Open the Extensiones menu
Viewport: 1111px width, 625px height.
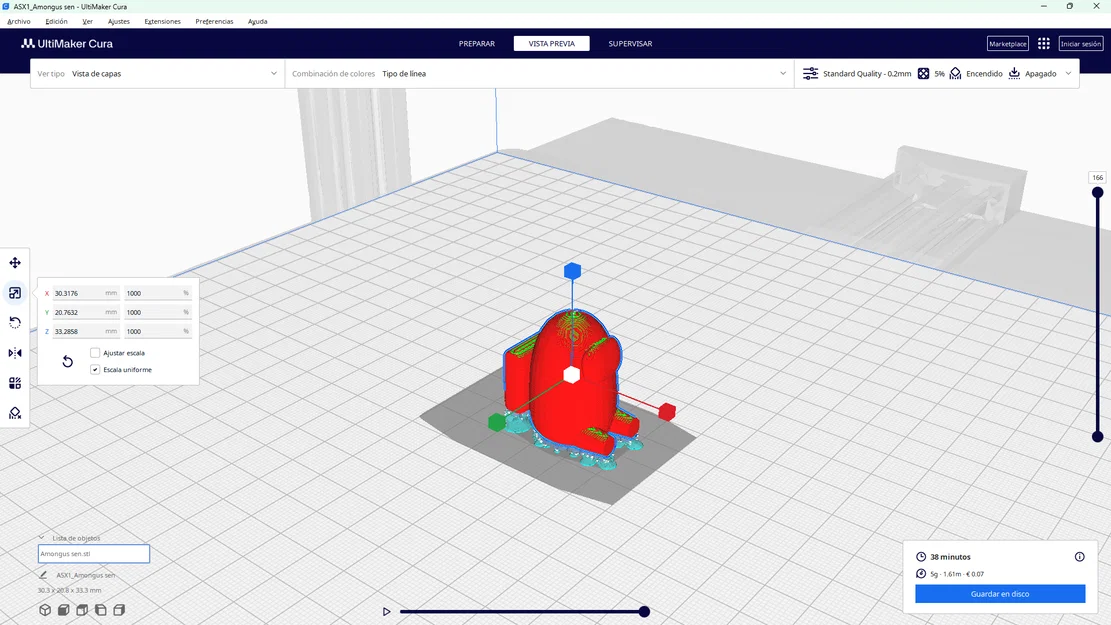[162, 21]
